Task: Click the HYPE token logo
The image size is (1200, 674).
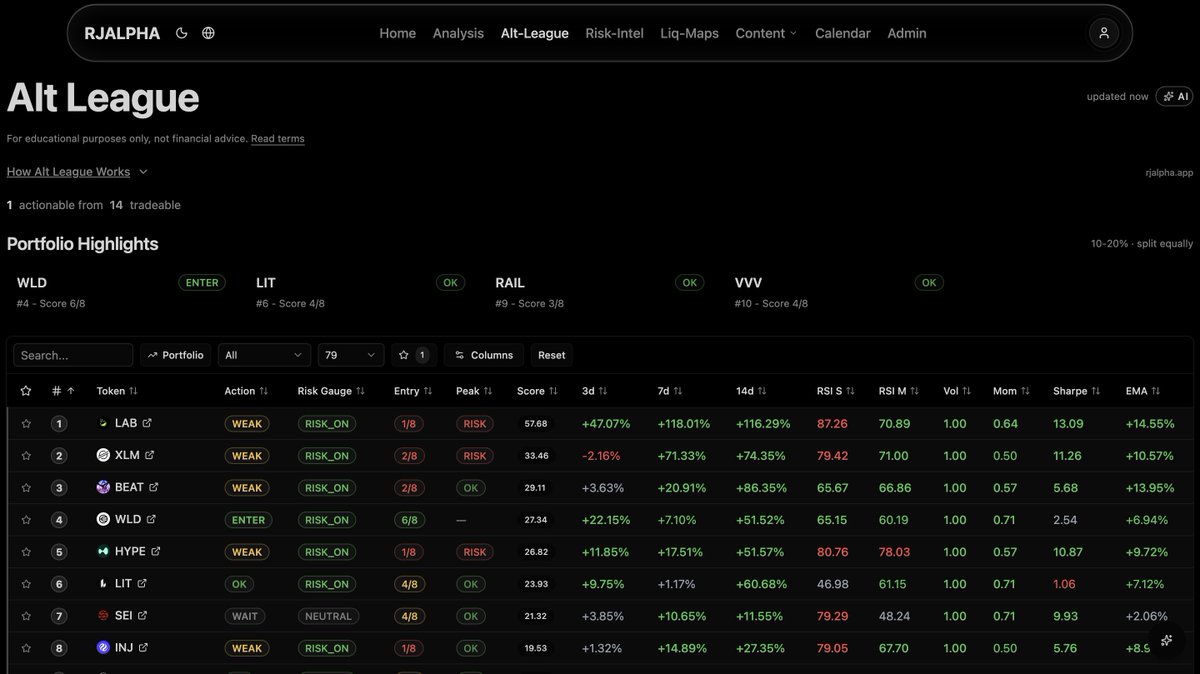Action: pyautogui.click(x=102, y=551)
